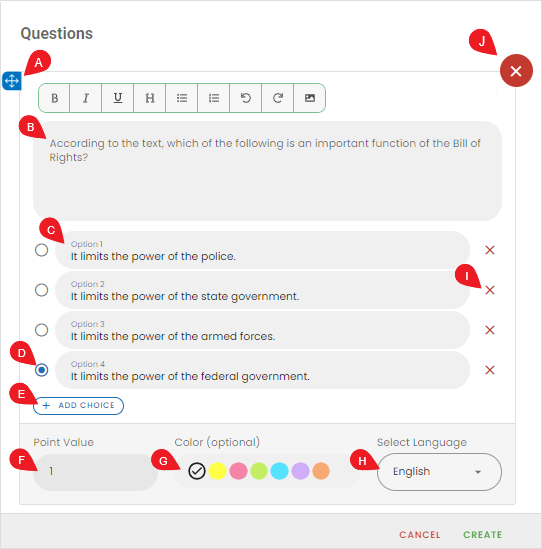Pick the yellow color swatch

[x=217, y=471]
